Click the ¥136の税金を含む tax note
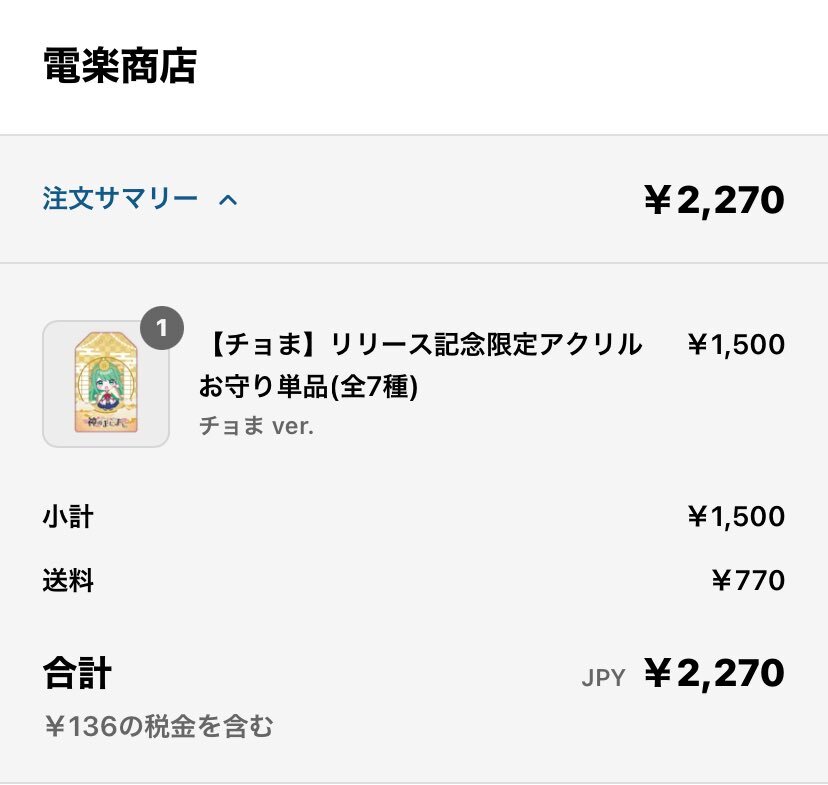 point(159,726)
